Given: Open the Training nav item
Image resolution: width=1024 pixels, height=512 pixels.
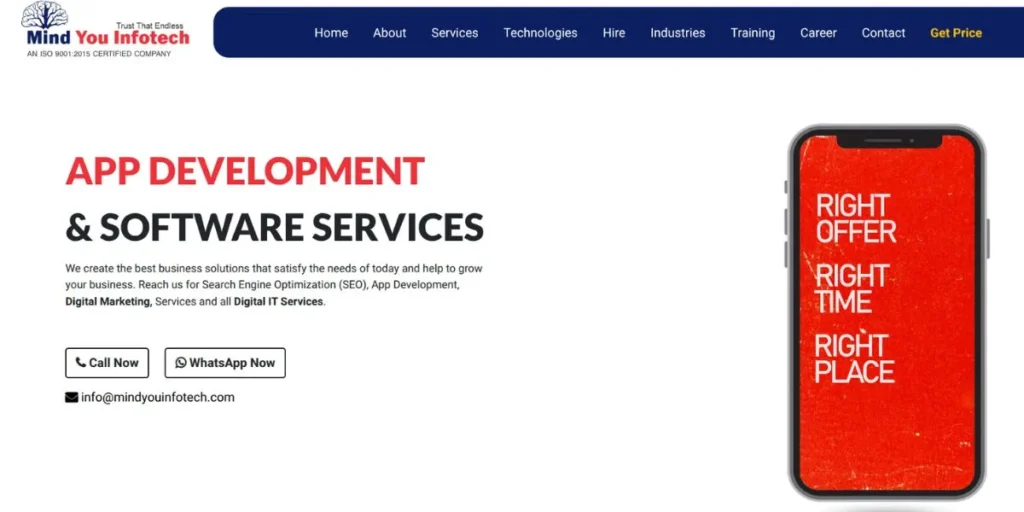Looking at the screenshot, I should point(752,33).
